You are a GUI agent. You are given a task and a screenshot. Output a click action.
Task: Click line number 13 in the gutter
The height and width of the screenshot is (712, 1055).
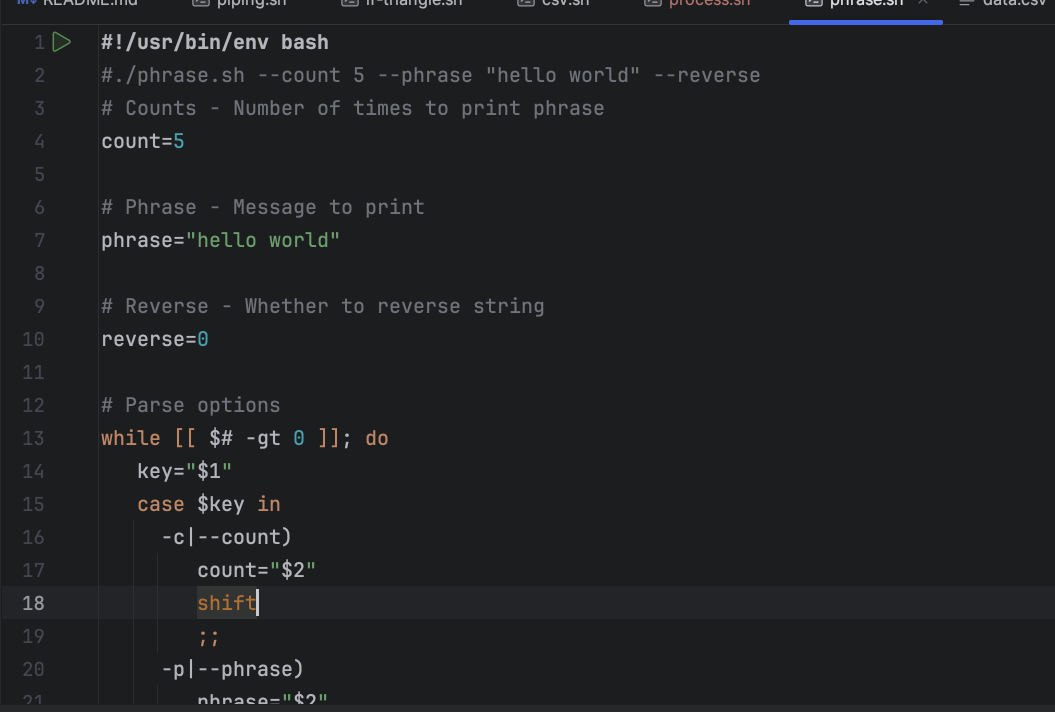point(33,438)
